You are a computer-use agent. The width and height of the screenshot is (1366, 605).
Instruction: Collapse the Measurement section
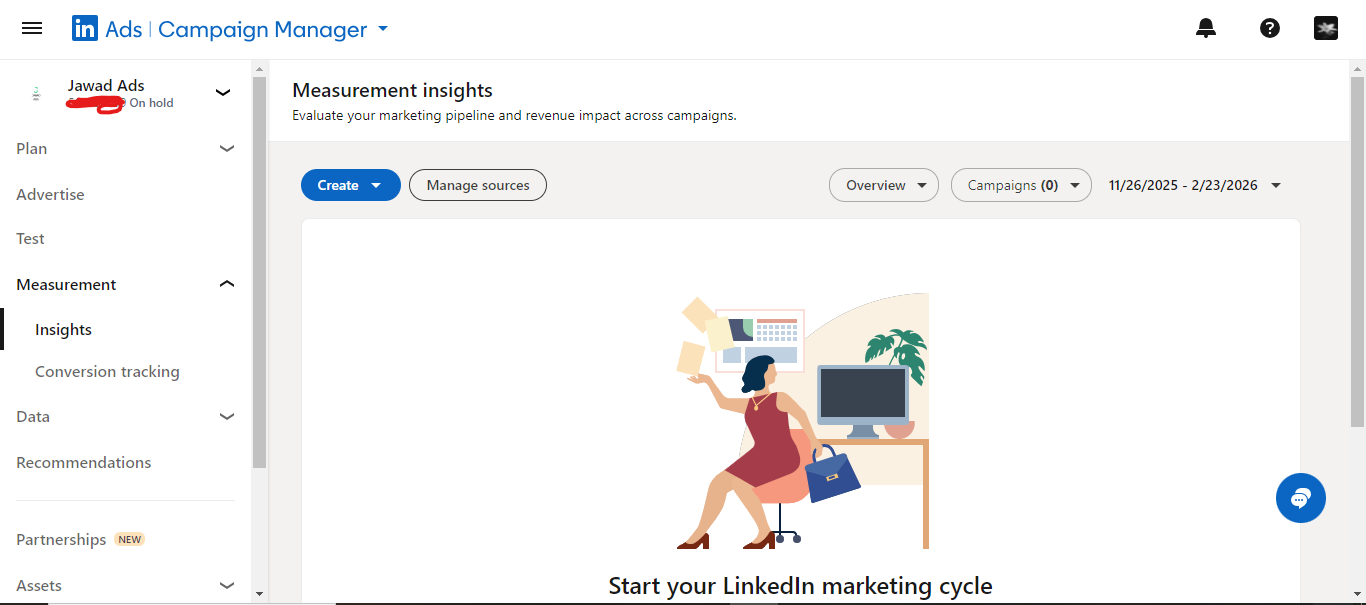pyautogui.click(x=227, y=285)
